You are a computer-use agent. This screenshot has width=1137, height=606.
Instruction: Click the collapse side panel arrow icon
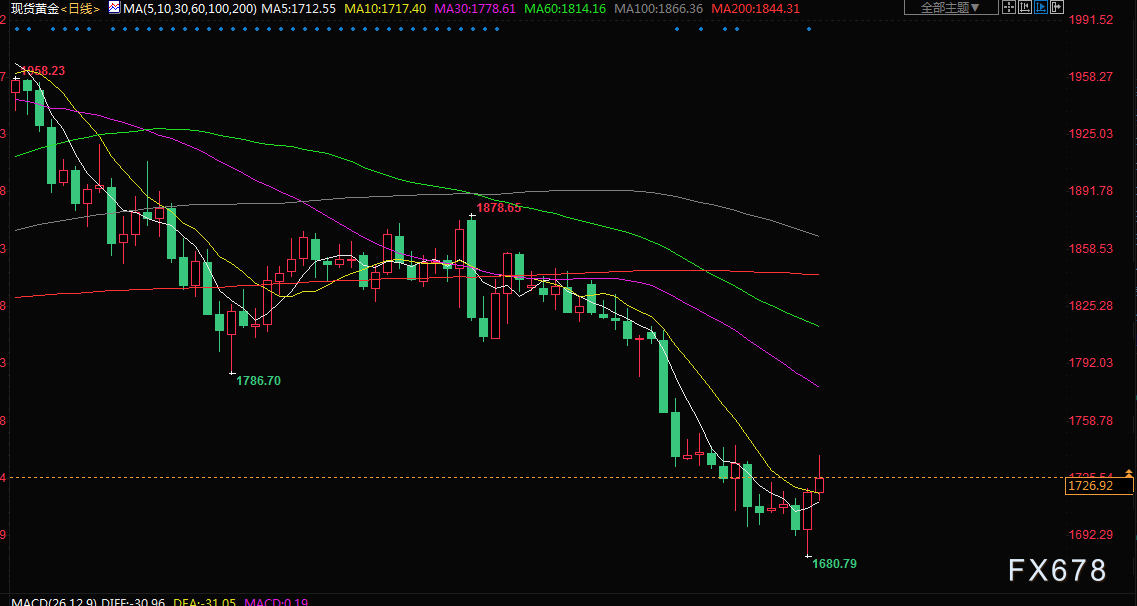coord(1057,7)
